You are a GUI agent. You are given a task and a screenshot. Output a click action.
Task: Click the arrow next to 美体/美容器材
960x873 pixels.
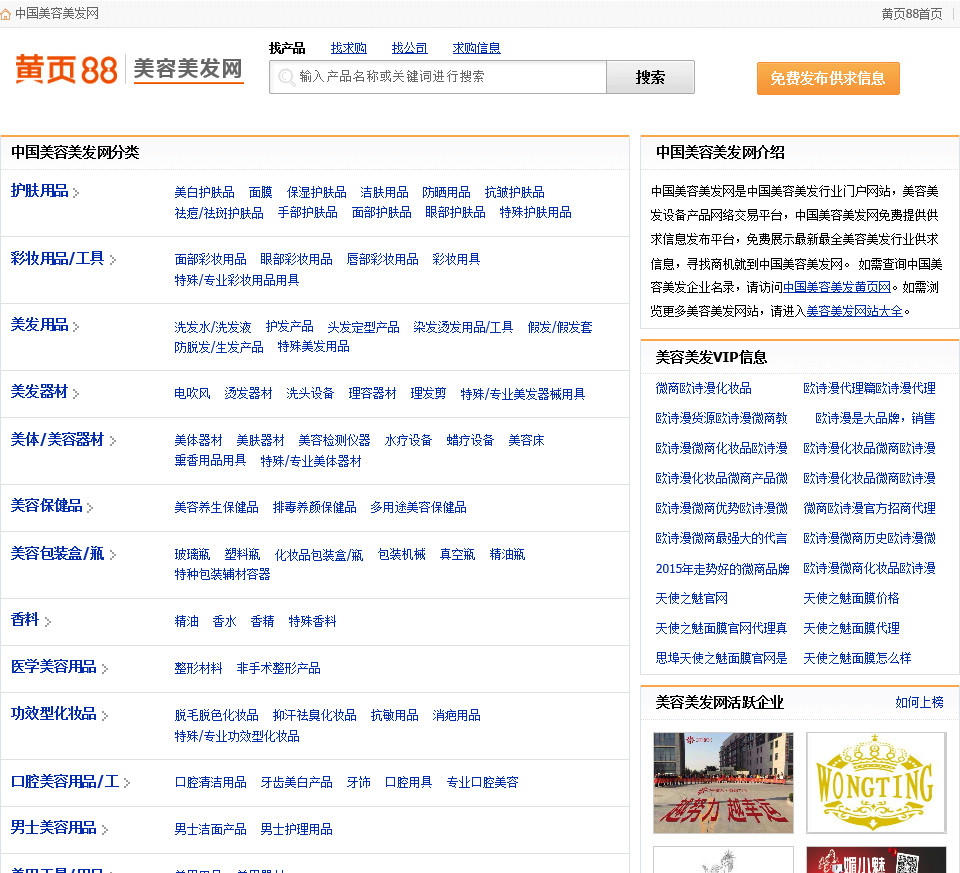[x=113, y=441]
